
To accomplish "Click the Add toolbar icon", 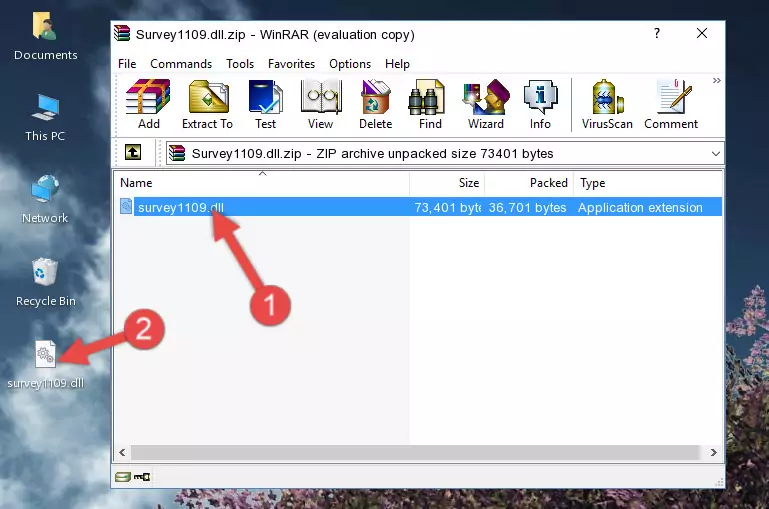I will pyautogui.click(x=148, y=104).
